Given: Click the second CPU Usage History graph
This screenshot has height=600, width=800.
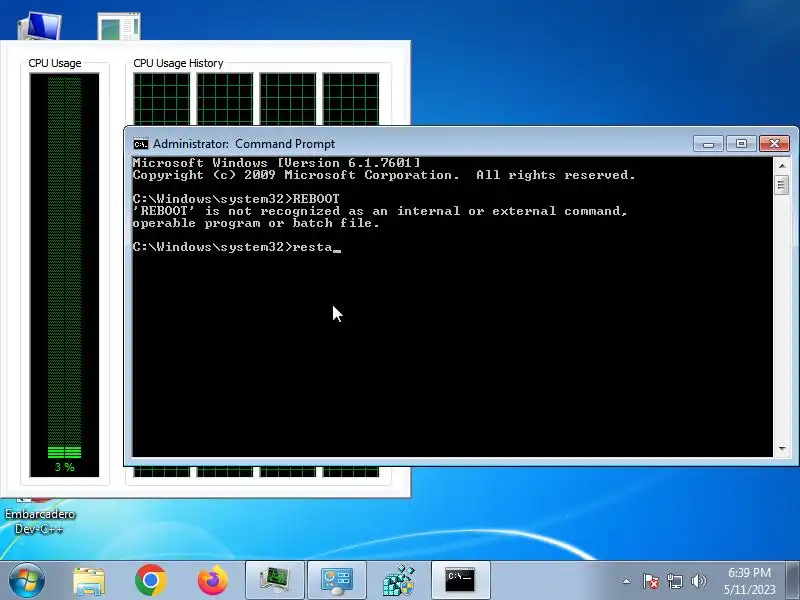Looking at the screenshot, I should click(x=225, y=99).
